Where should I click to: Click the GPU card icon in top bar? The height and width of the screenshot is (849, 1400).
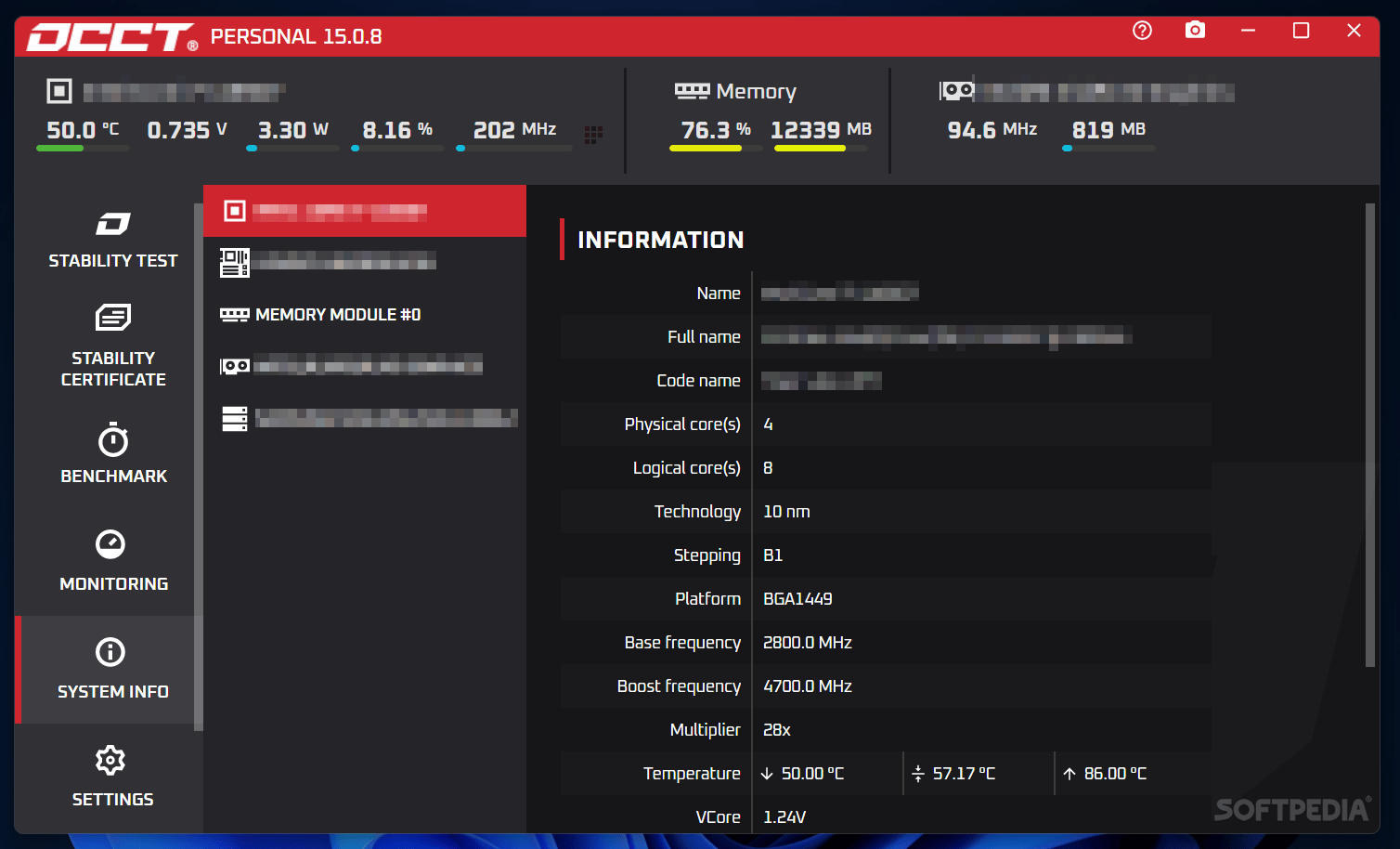[956, 90]
